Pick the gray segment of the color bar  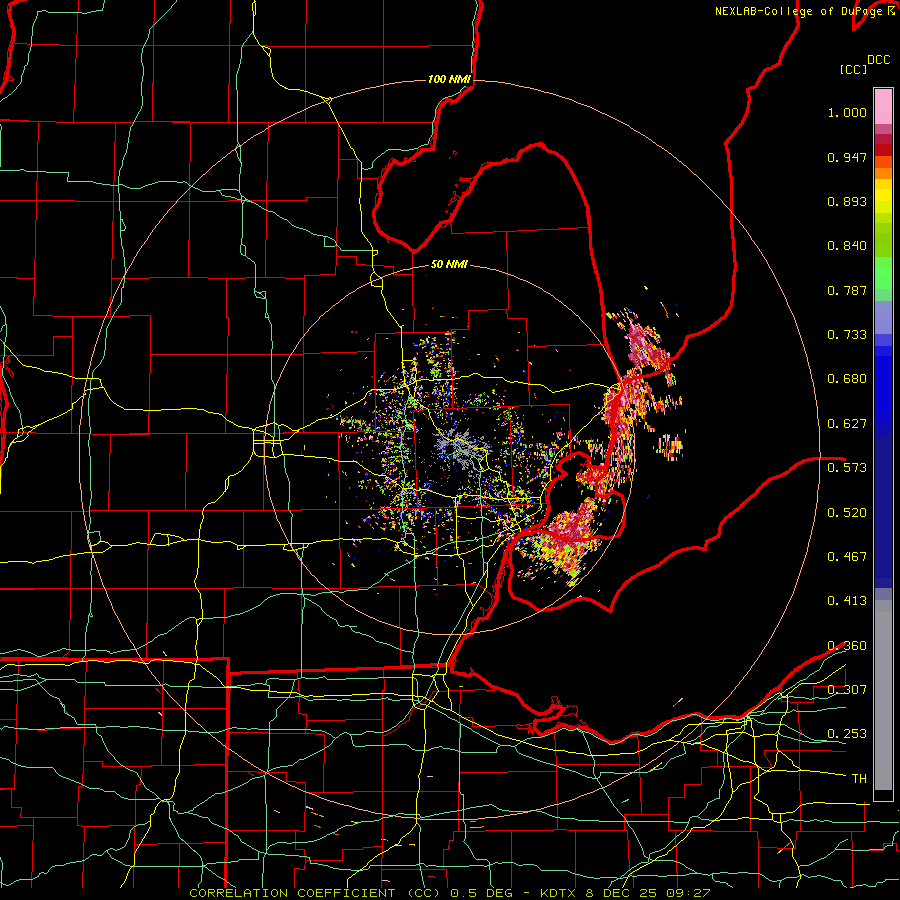pyautogui.click(x=883, y=695)
